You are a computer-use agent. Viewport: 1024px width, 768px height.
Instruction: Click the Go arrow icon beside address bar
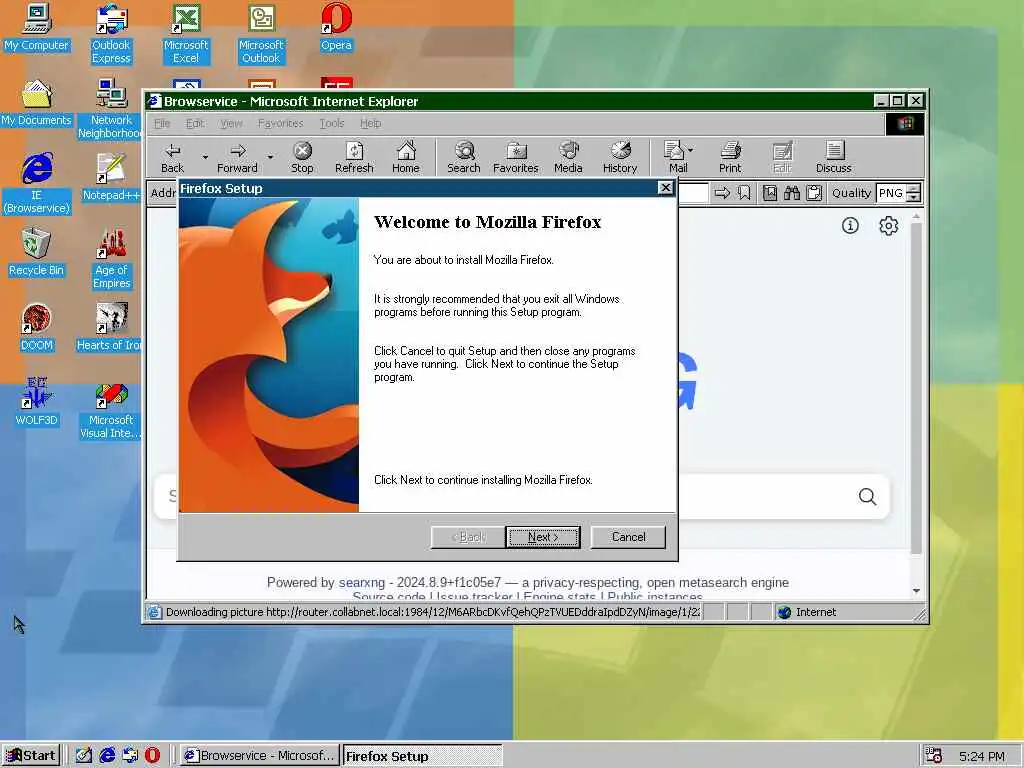(x=722, y=193)
